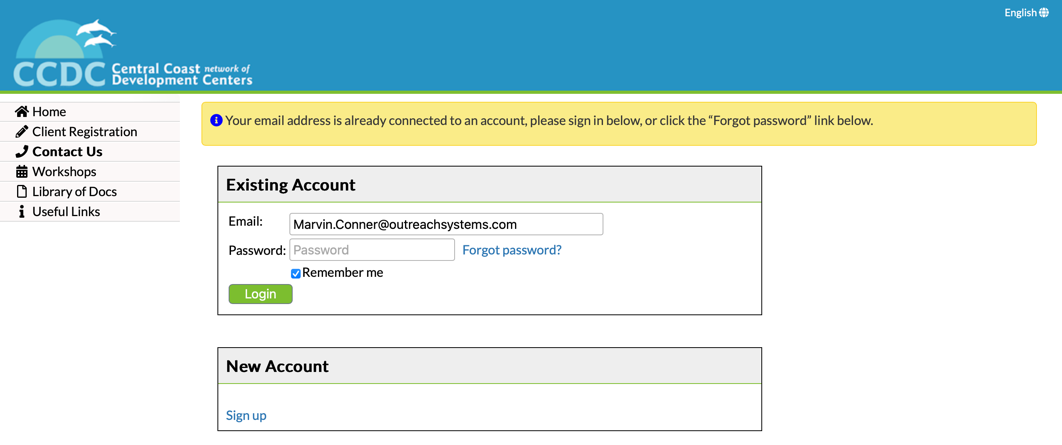Image resolution: width=1062 pixels, height=445 pixels.
Task: Go to Library of Docs page
Action: [74, 192]
